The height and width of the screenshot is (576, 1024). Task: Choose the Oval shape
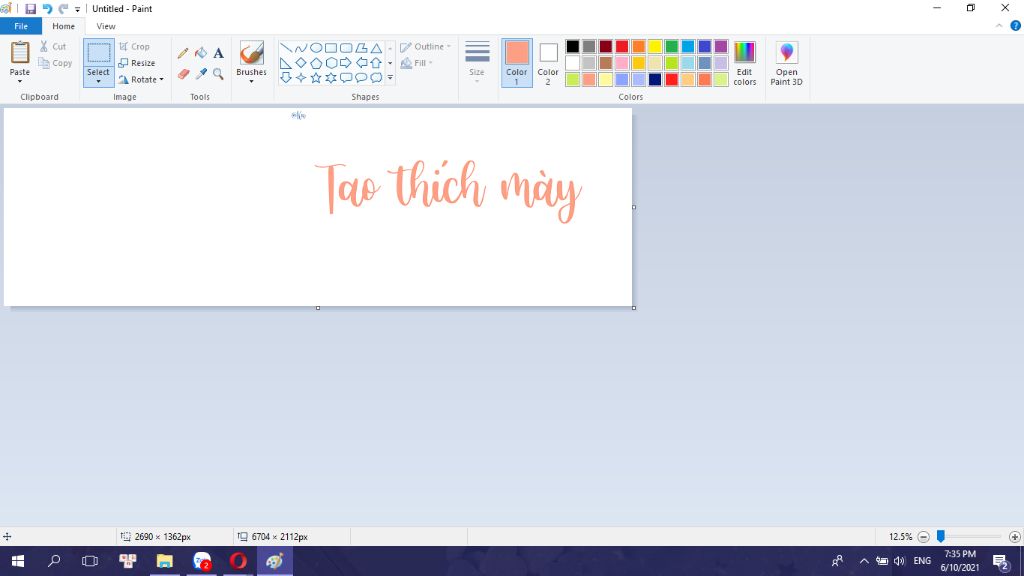[x=316, y=48]
